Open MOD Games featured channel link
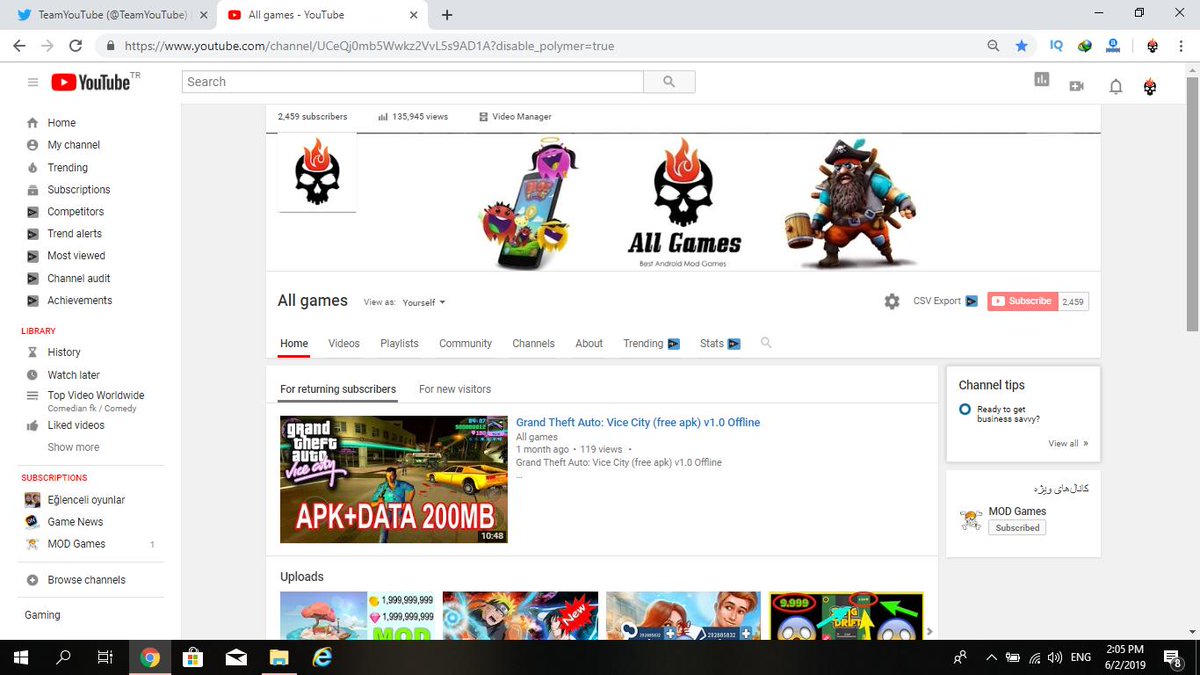 [x=1017, y=511]
